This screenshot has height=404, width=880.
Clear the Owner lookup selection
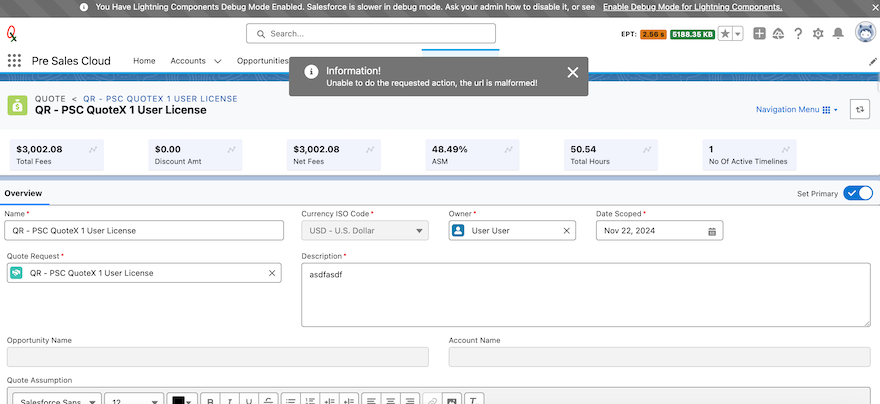pyautogui.click(x=566, y=231)
